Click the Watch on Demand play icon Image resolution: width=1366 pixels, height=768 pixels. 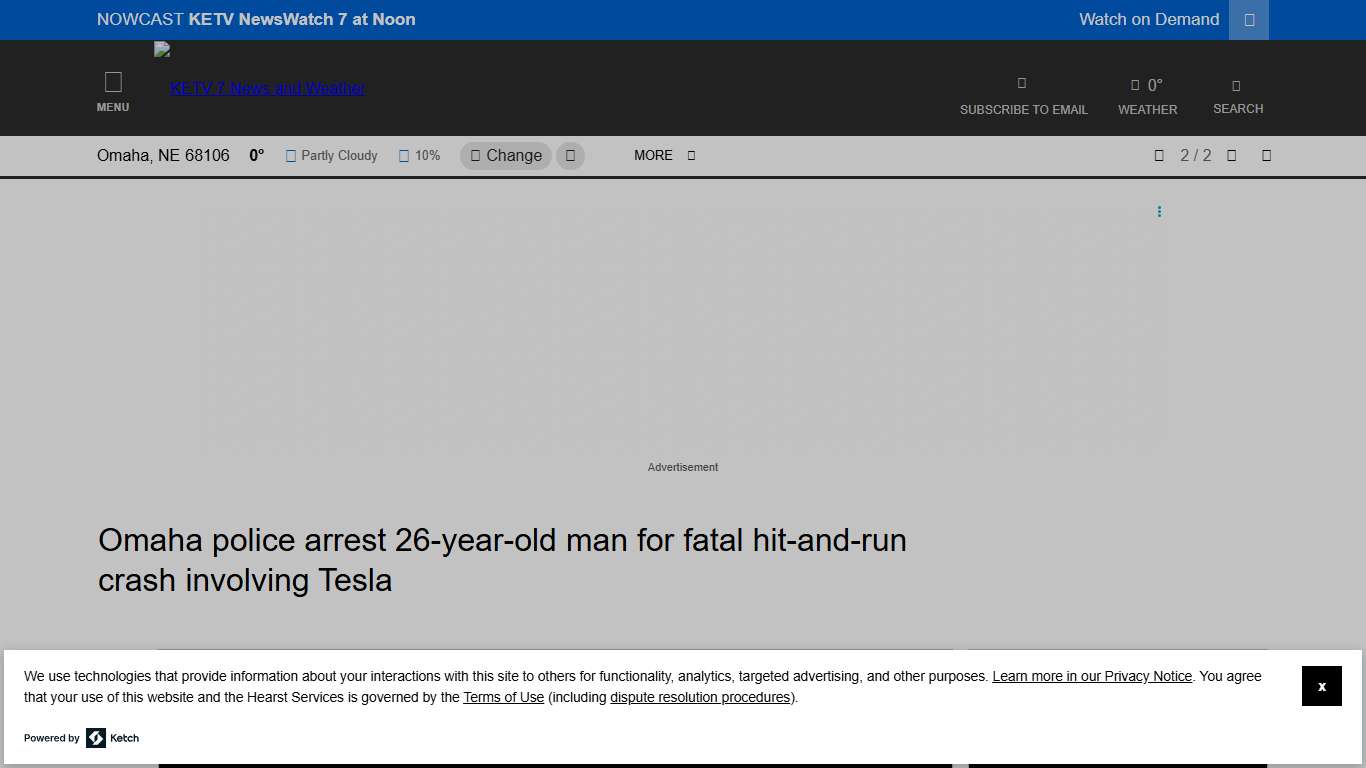coord(1248,20)
